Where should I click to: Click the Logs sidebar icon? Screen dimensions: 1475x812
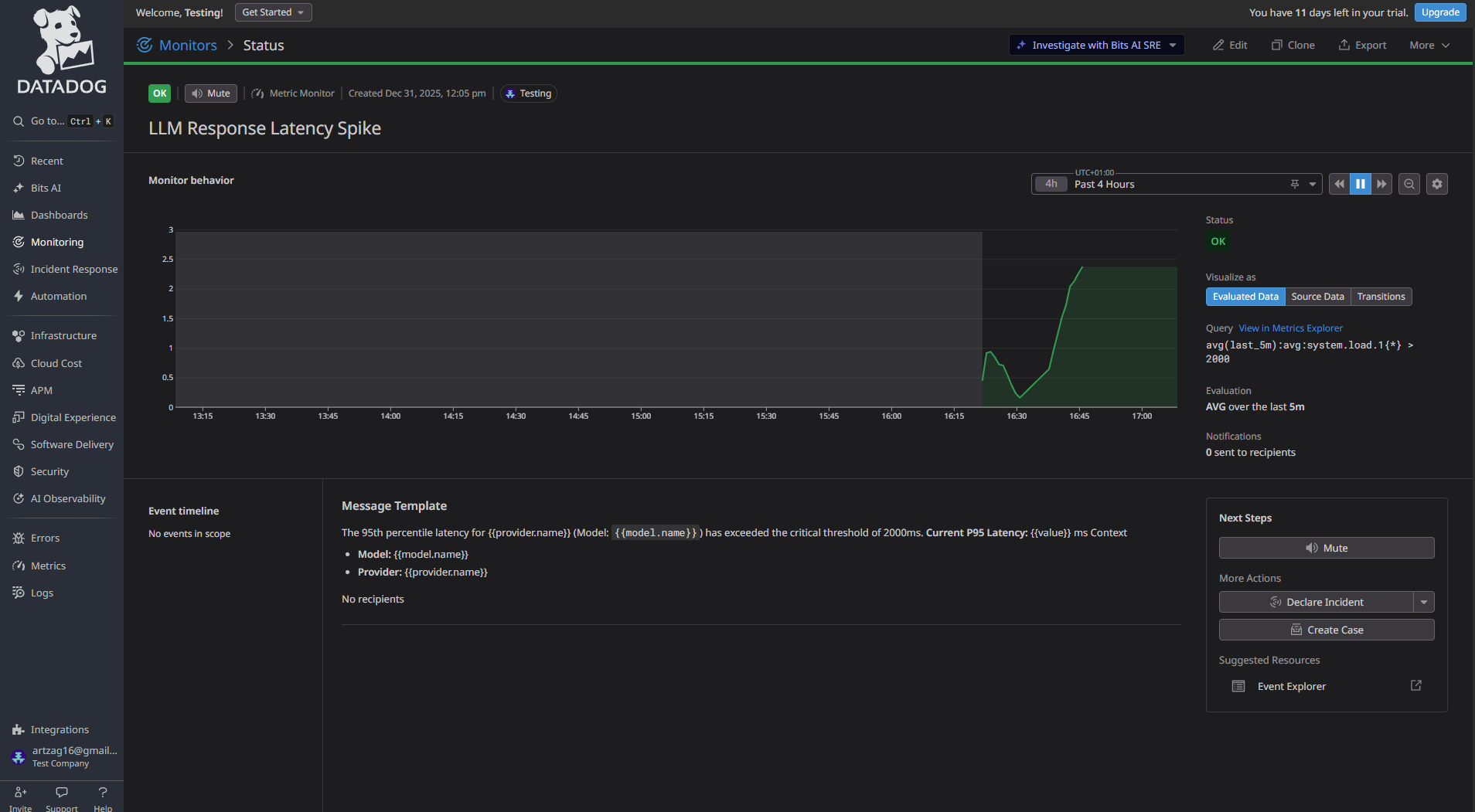[x=19, y=593]
